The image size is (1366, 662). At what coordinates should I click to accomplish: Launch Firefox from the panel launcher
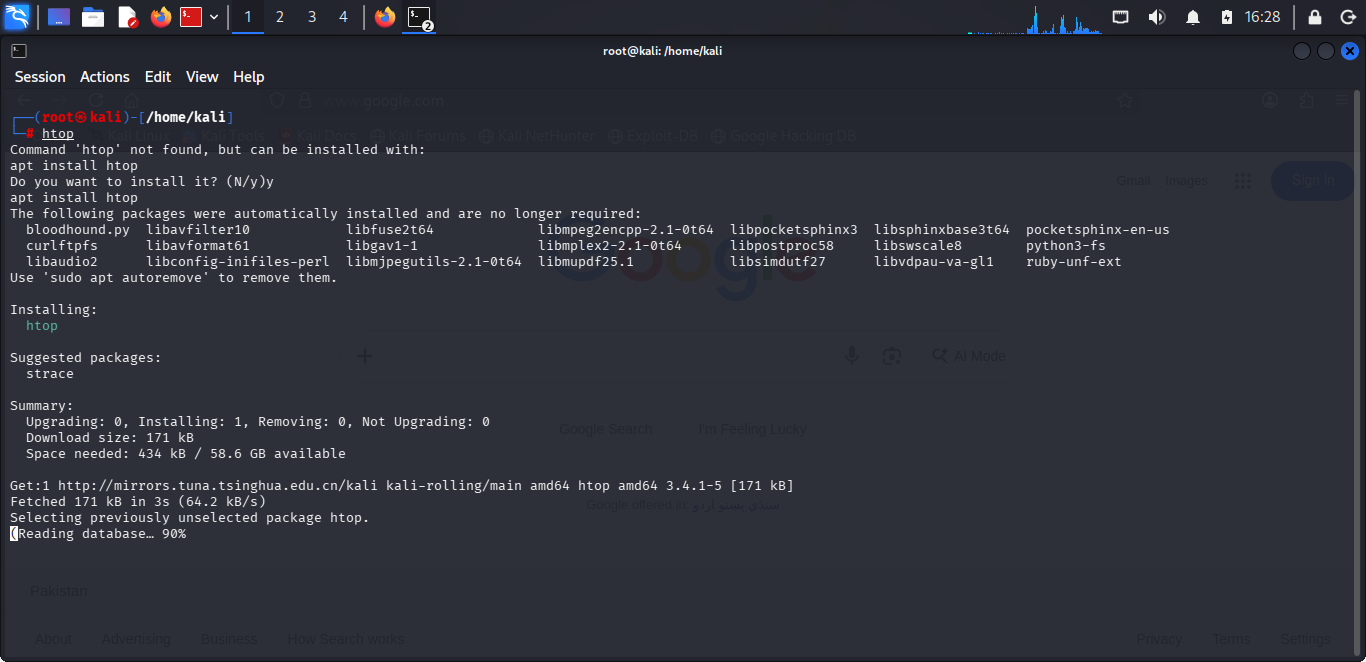click(x=161, y=17)
